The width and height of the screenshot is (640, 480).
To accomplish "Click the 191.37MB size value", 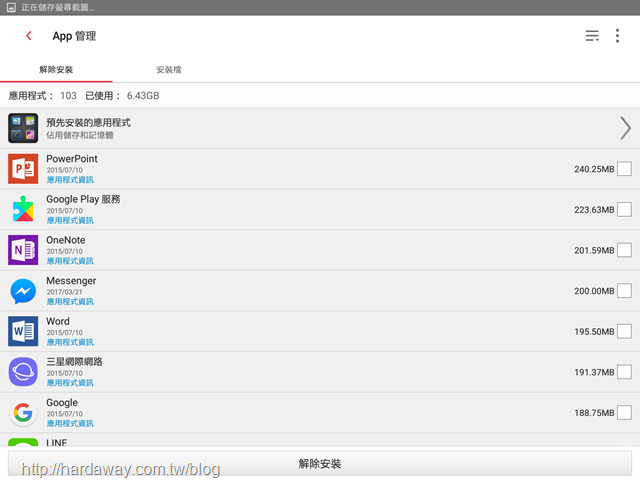I will point(594,372).
